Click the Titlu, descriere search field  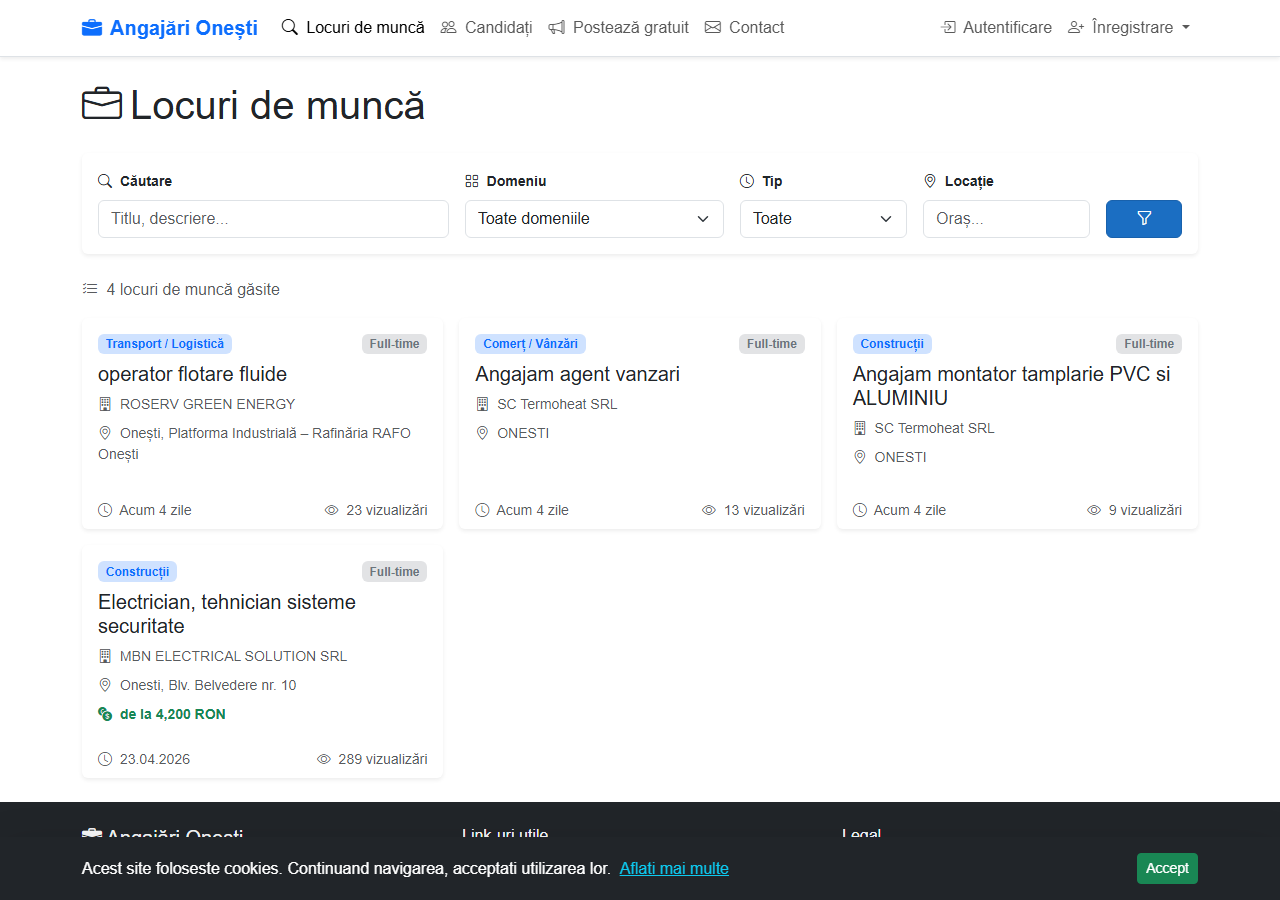273,219
